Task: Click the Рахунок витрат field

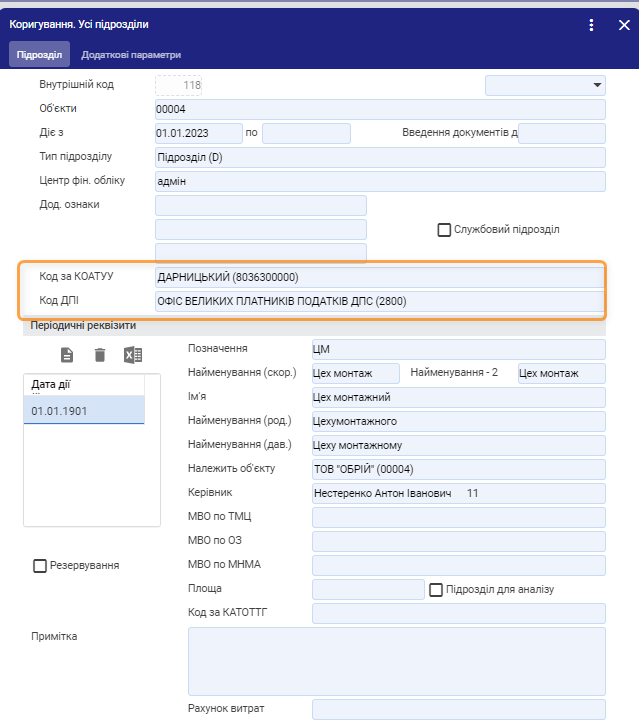Action: click(458, 709)
